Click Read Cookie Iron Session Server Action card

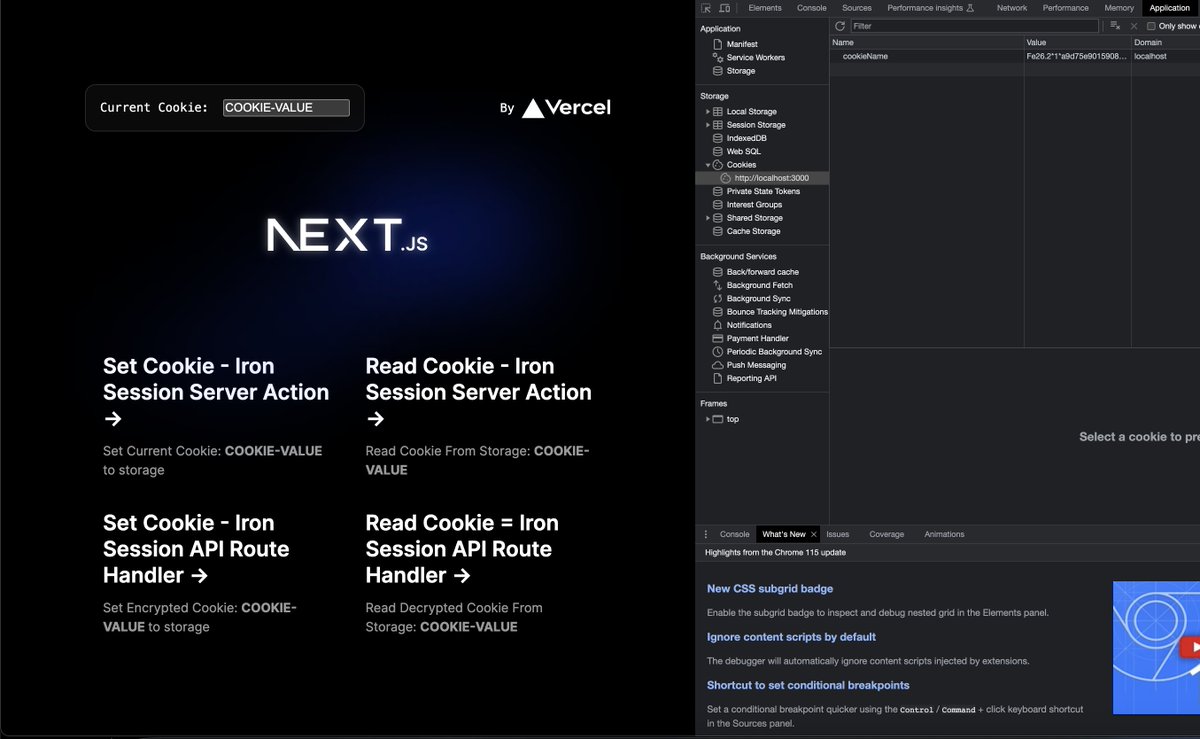(x=479, y=417)
